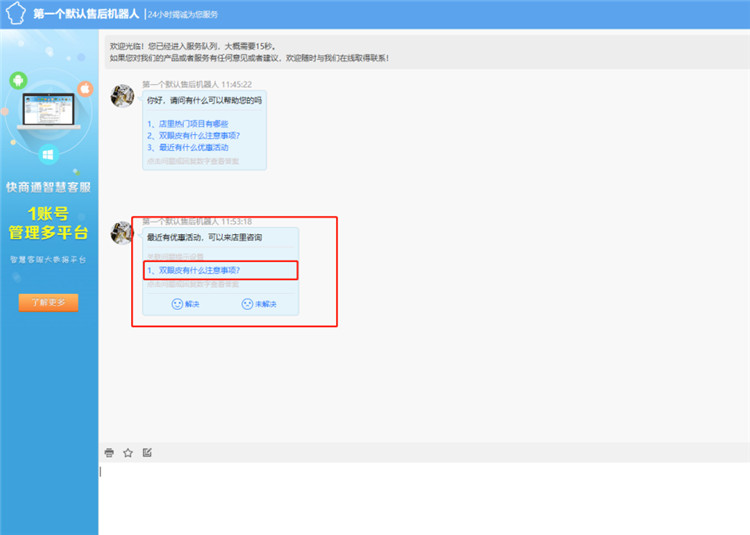The width and height of the screenshot is (750, 535).
Task: Click the 1账号 管理多平台 banner text
Action: coord(48,223)
